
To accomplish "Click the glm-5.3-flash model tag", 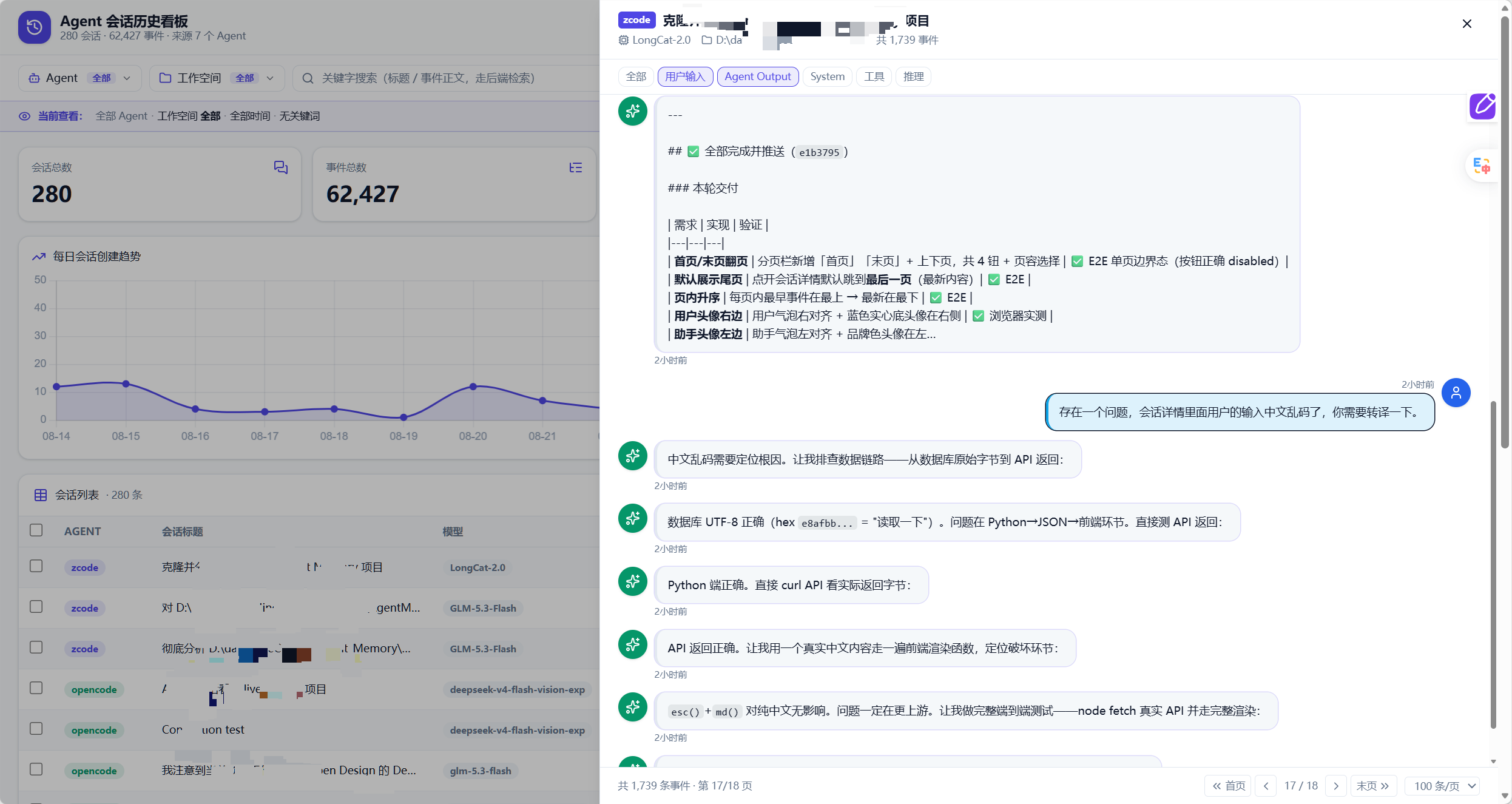I will click(x=481, y=771).
